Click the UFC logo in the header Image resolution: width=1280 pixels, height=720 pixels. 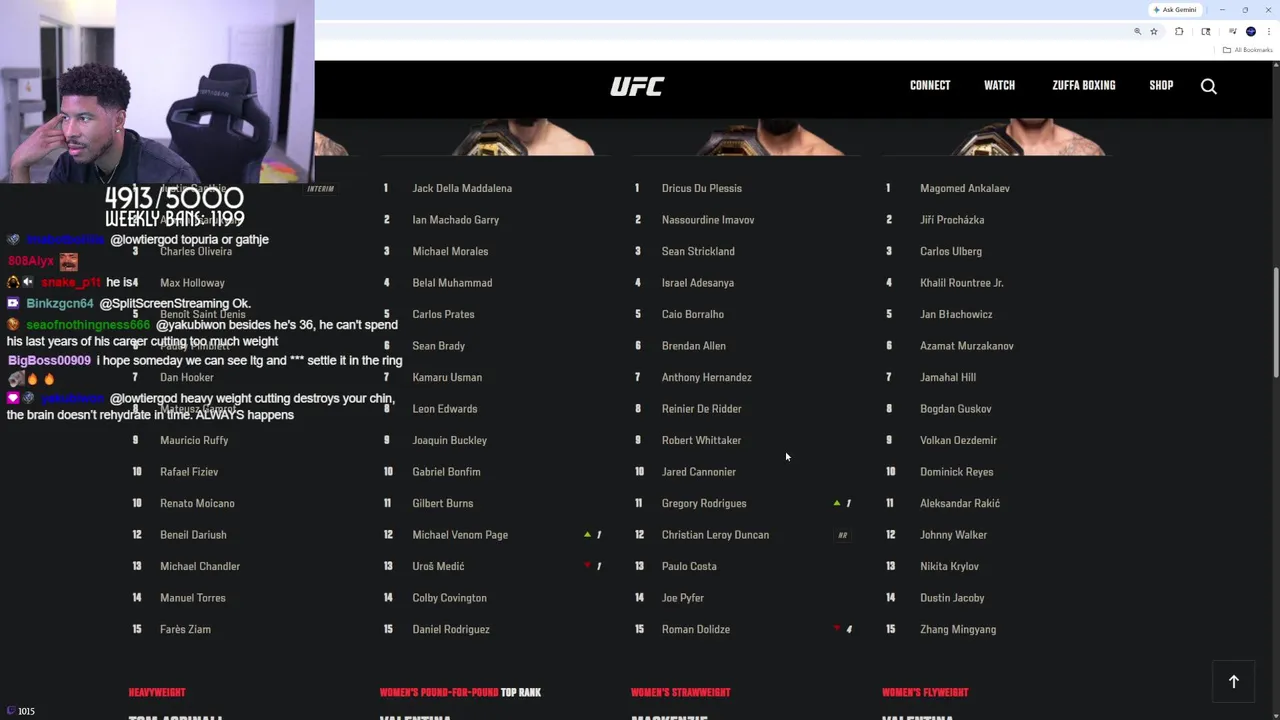(637, 86)
